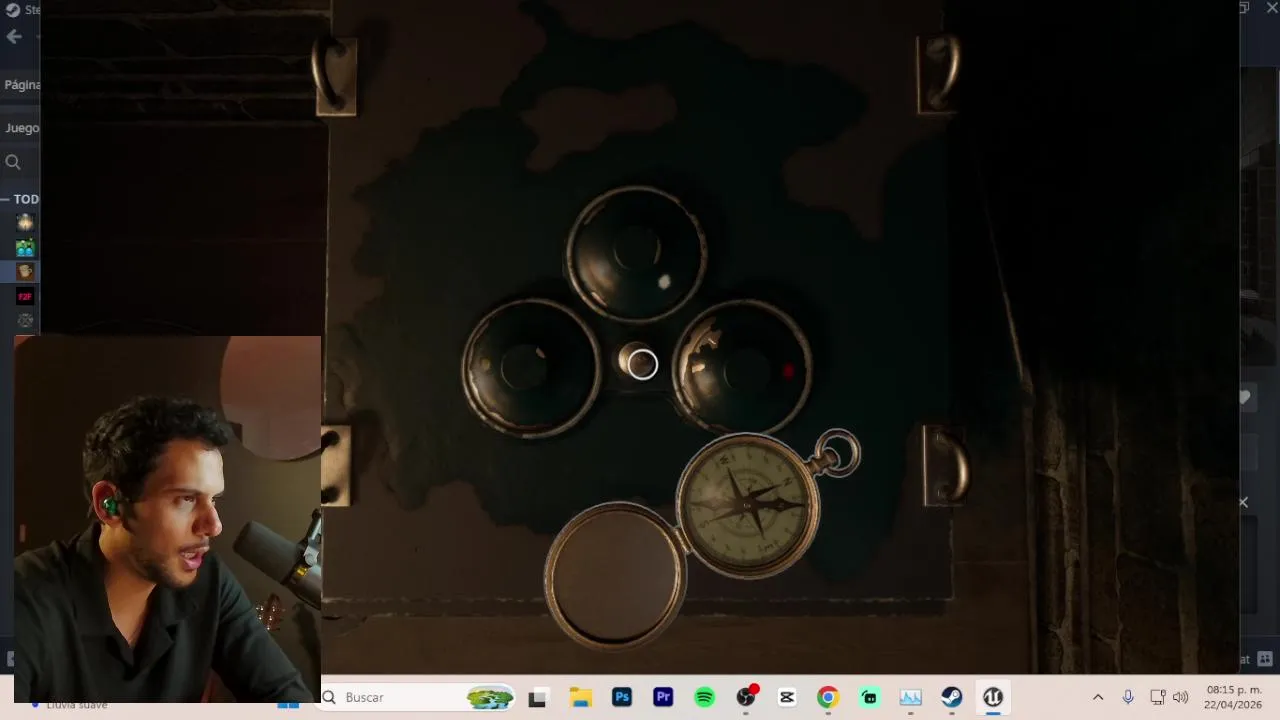
Task: Turn the right dial with the red dot
Action: click(742, 368)
